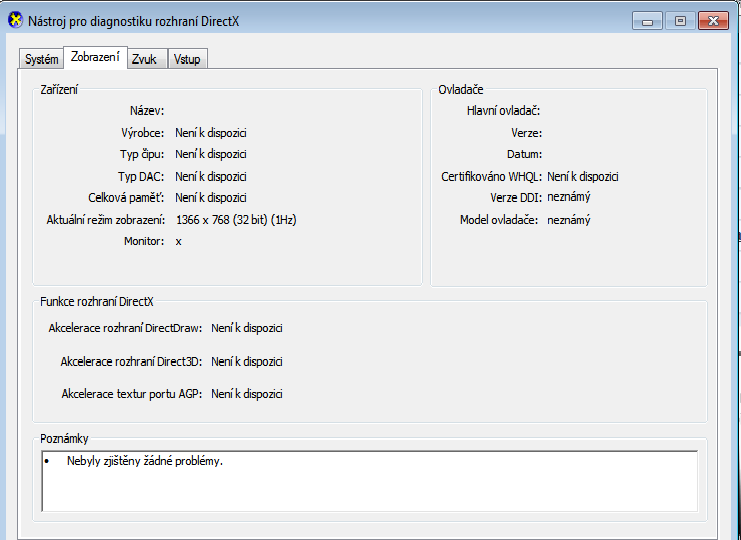Go to the Vstup tab
This screenshot has width=741, height=540.
(x=187, y=59)
